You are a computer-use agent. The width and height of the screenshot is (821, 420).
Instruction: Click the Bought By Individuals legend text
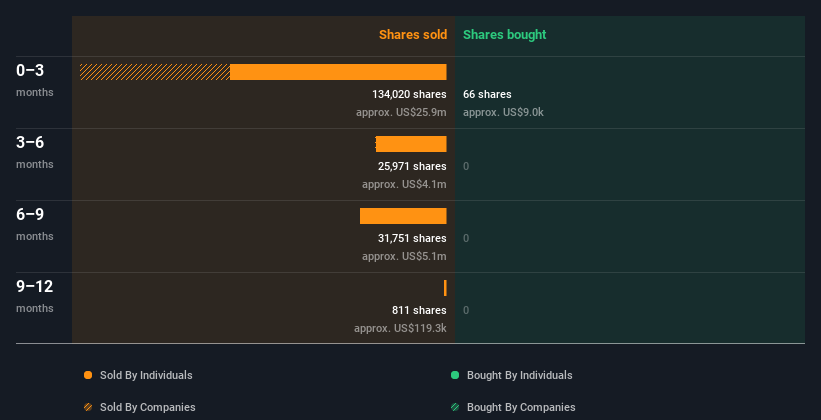(x=519, y=375)
